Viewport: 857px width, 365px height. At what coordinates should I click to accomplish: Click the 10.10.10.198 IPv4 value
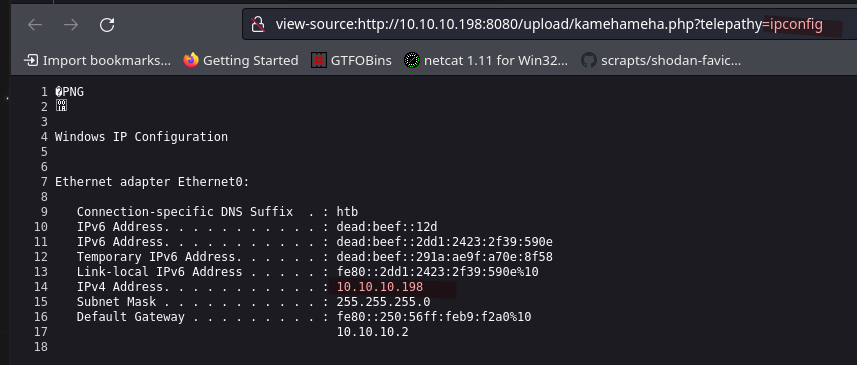(380, 287)
